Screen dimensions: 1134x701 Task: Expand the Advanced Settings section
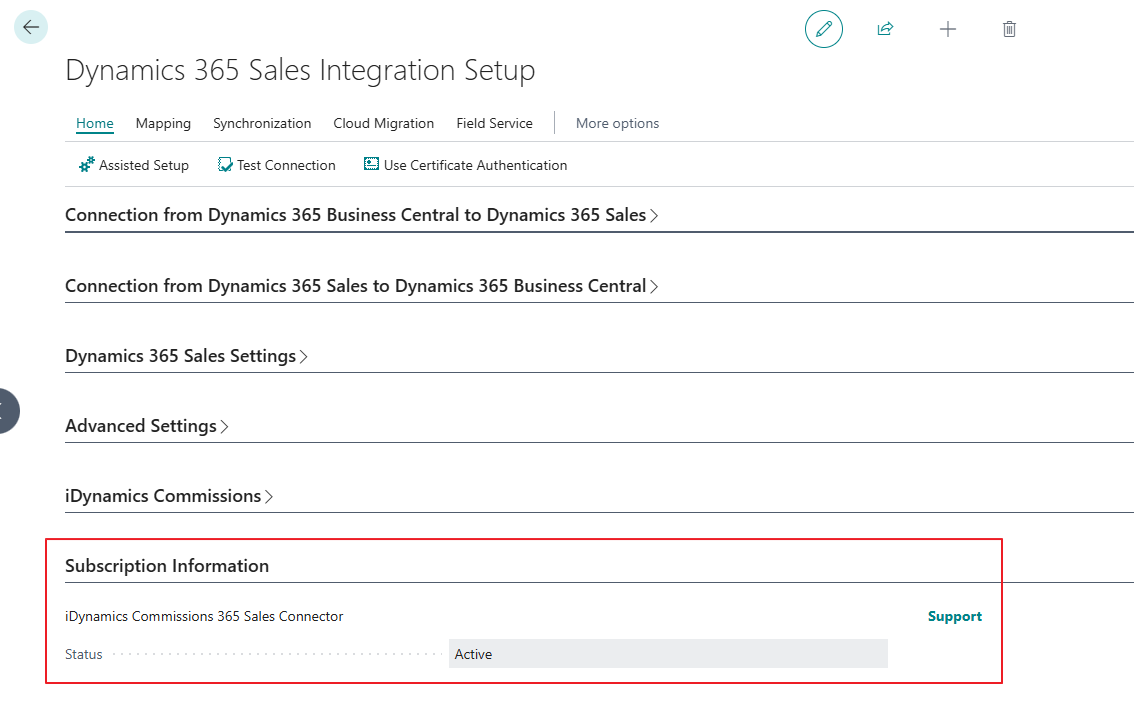coord(147,426)
